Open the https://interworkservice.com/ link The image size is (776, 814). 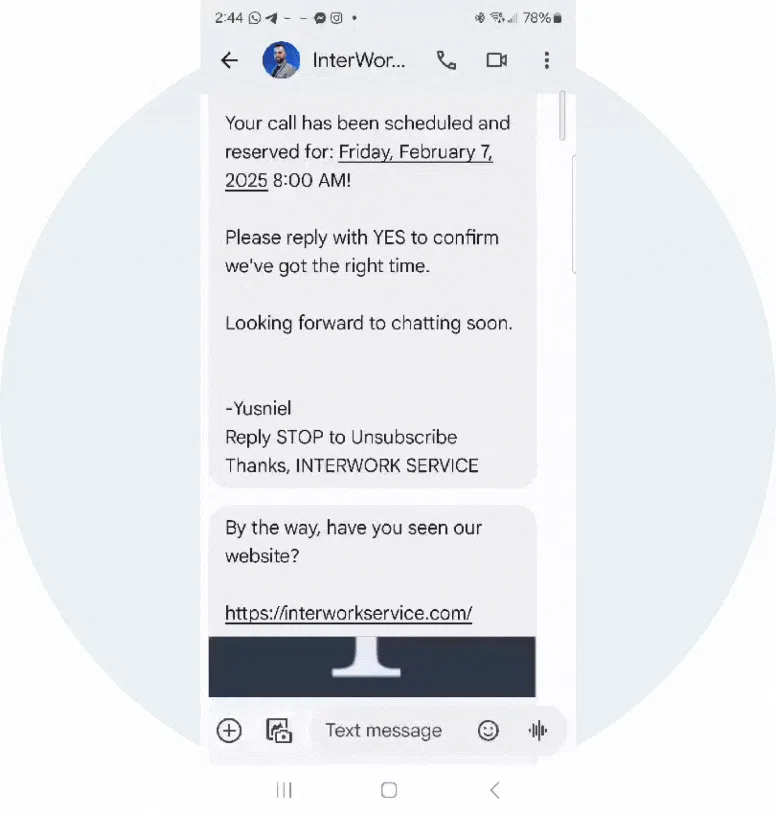pyautogui.click(x=348, y=613)
